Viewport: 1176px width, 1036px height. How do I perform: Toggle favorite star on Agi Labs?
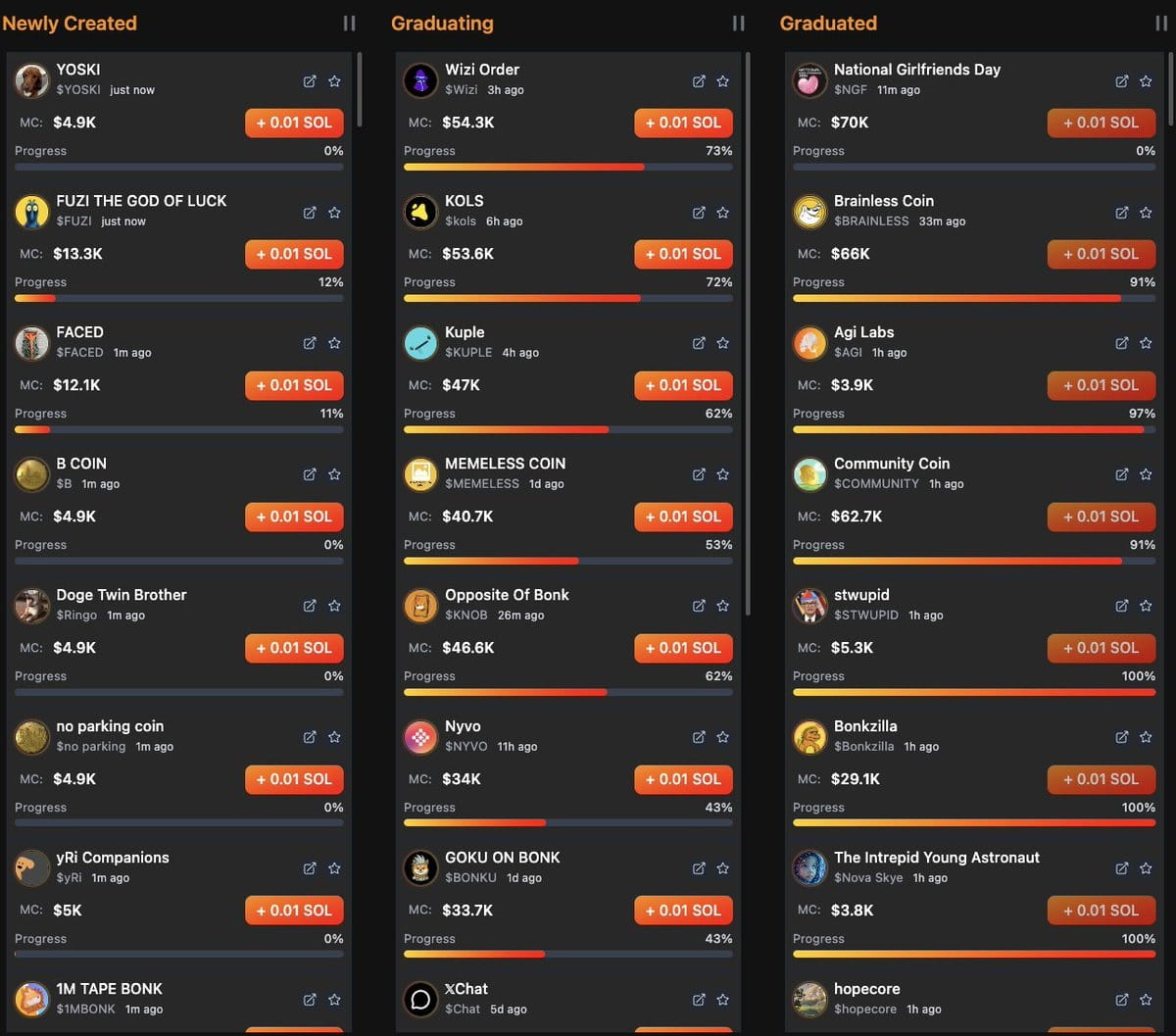[1146, 344]
